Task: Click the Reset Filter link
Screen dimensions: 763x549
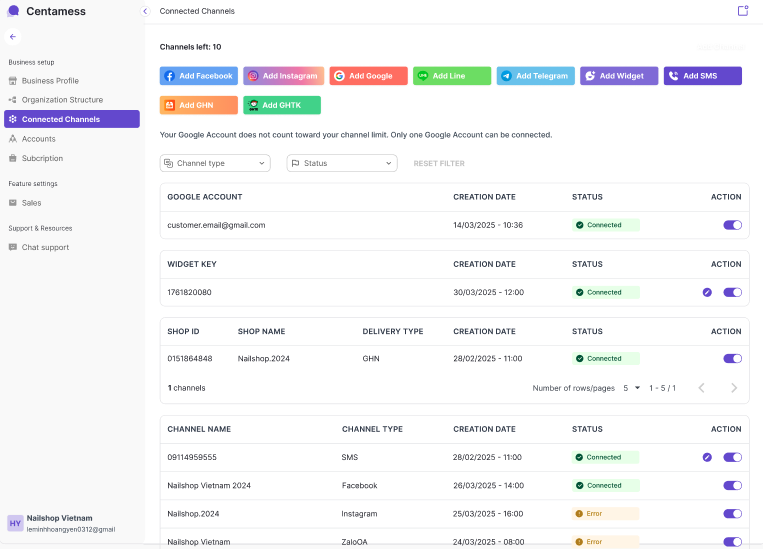Action: click(439, 163)
